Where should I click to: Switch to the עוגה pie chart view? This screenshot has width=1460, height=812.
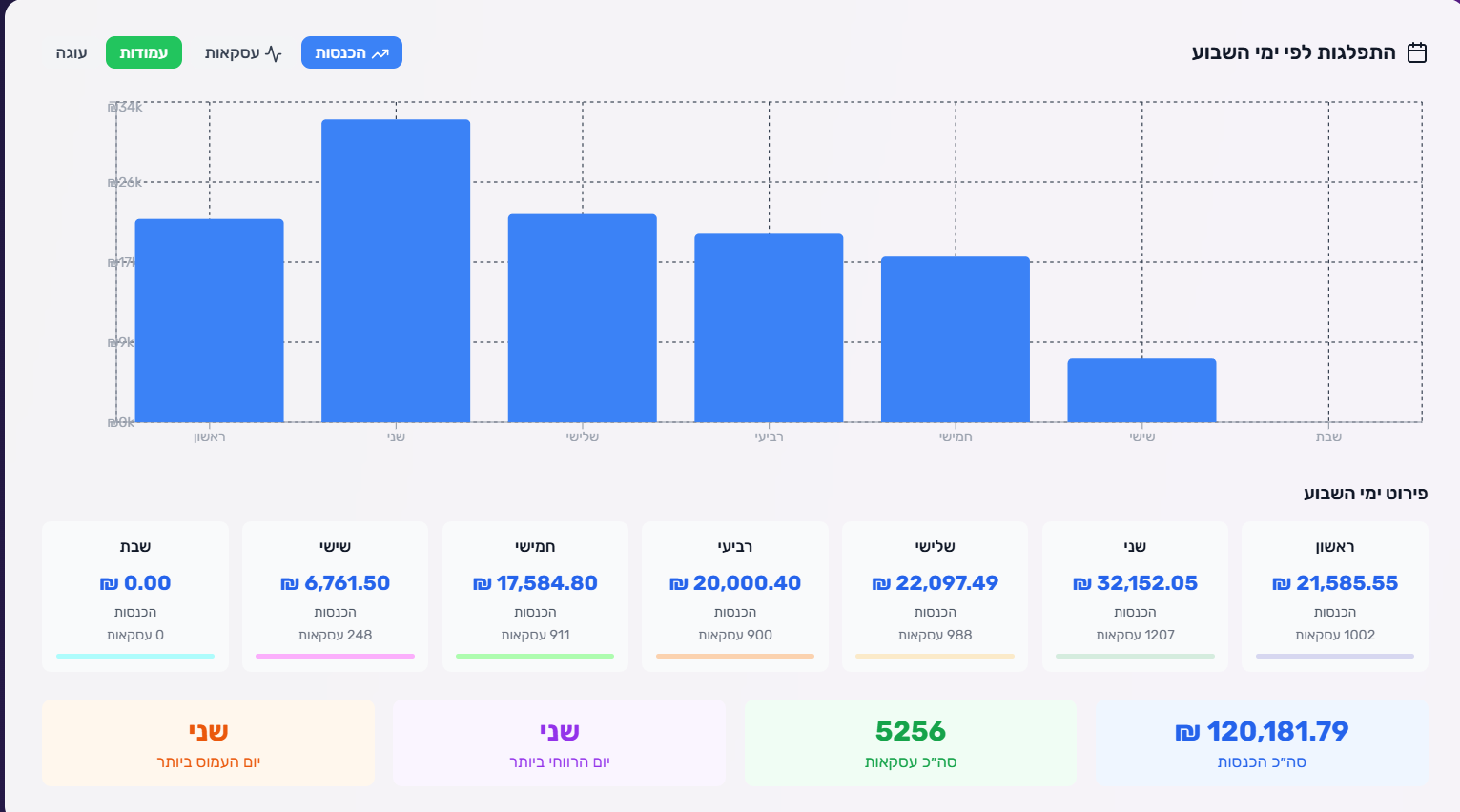pos(72,52)
